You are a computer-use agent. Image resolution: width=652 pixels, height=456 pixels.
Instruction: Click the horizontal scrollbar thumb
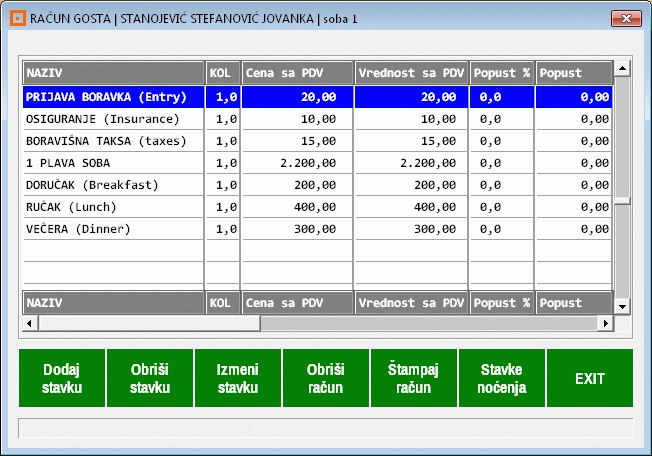(x=149, y=323)
